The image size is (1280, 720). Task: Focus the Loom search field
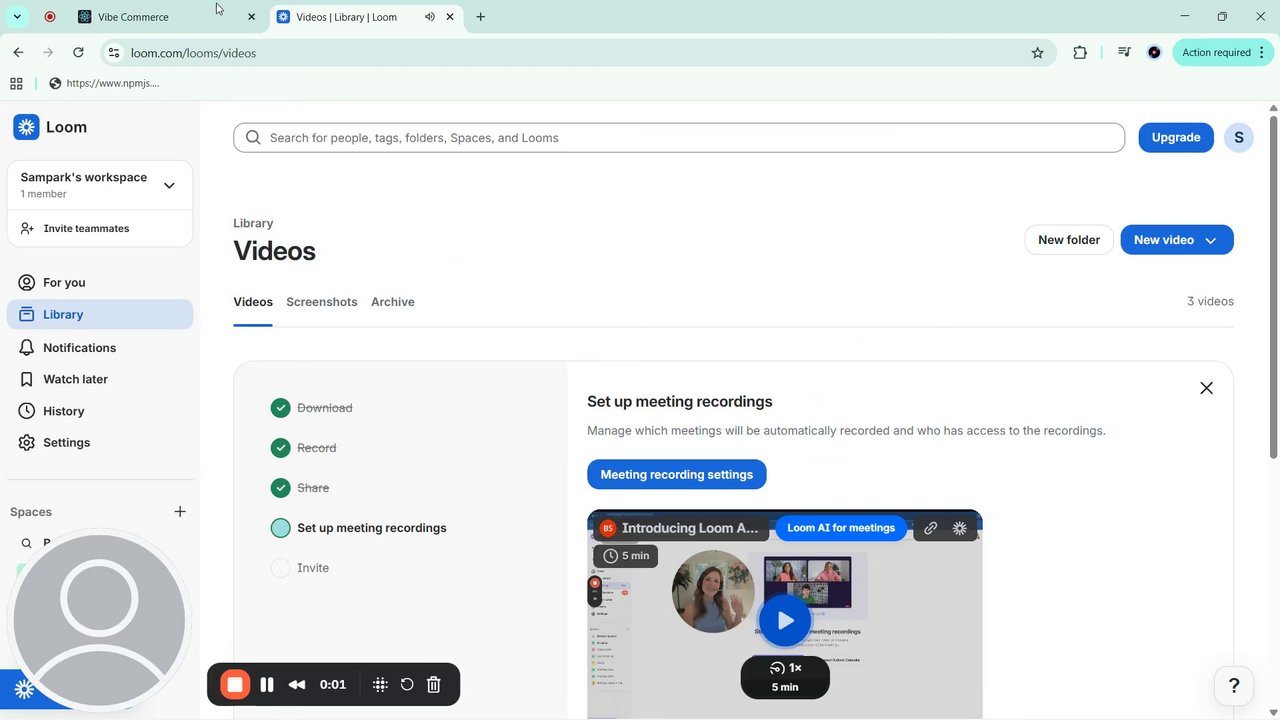(679, 138)
